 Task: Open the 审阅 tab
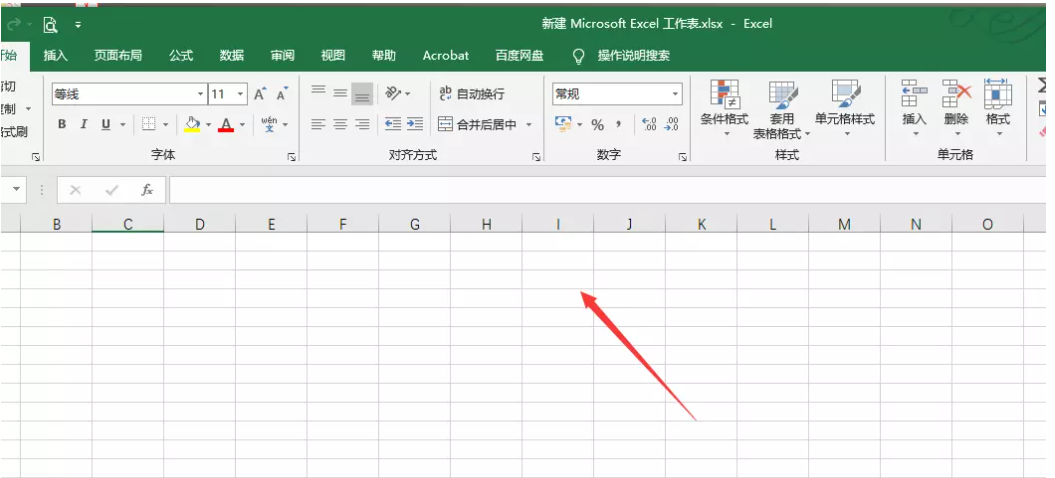pos(283,56)
